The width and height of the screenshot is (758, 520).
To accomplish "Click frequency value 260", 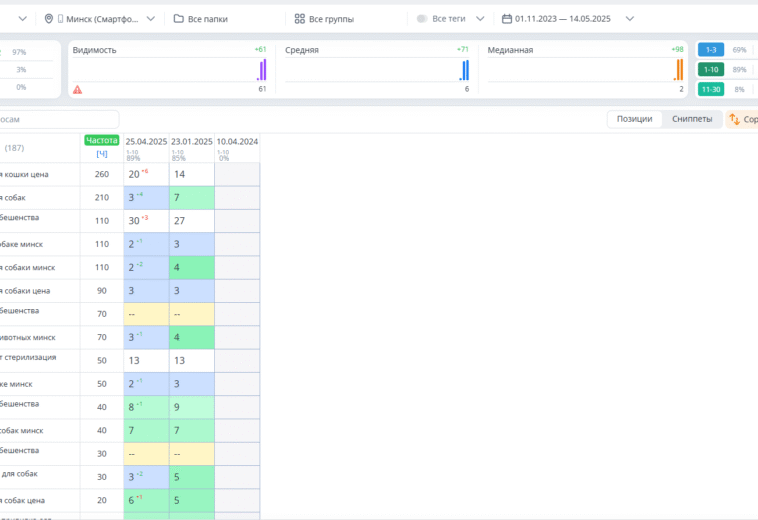I will pos(102,174).
